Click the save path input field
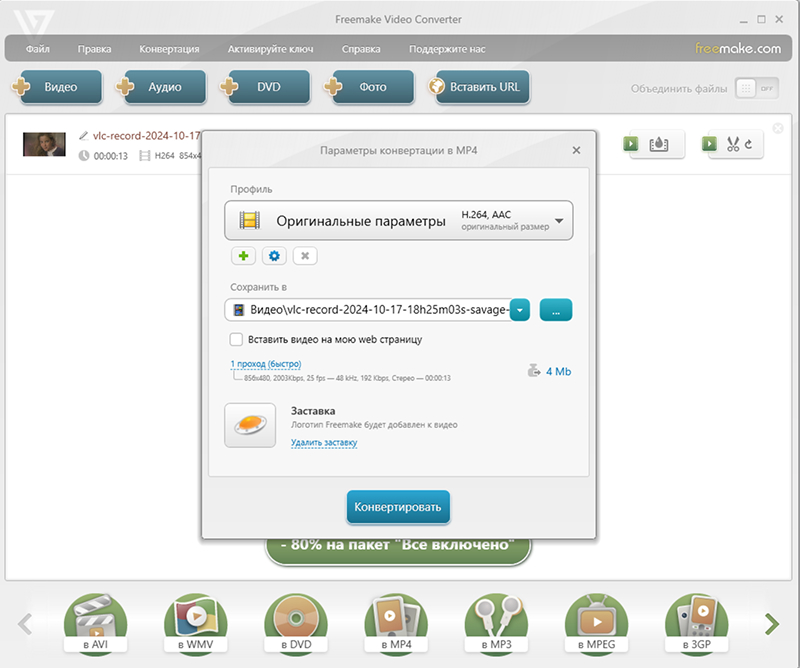The height and width of the screenshot is (668, 800). (x=367, y=310)
